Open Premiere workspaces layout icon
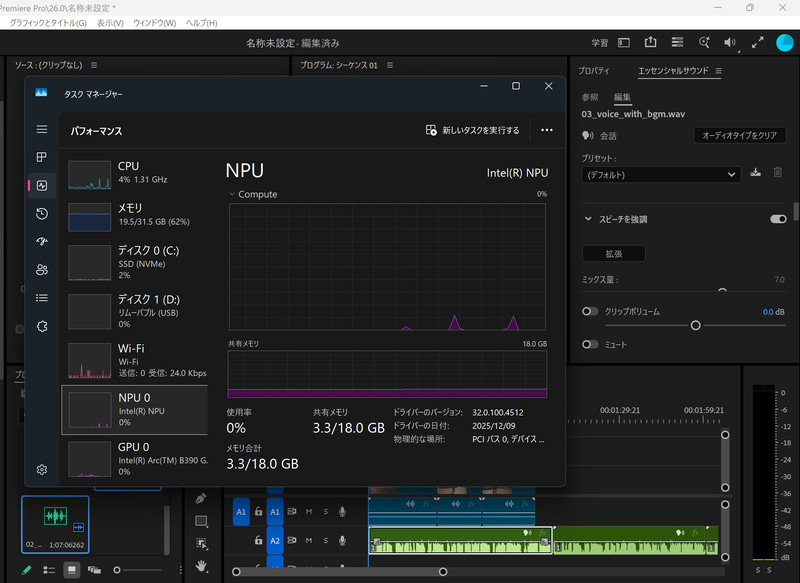The width and height of the screenshot is (800, 583). pos(623,43)
